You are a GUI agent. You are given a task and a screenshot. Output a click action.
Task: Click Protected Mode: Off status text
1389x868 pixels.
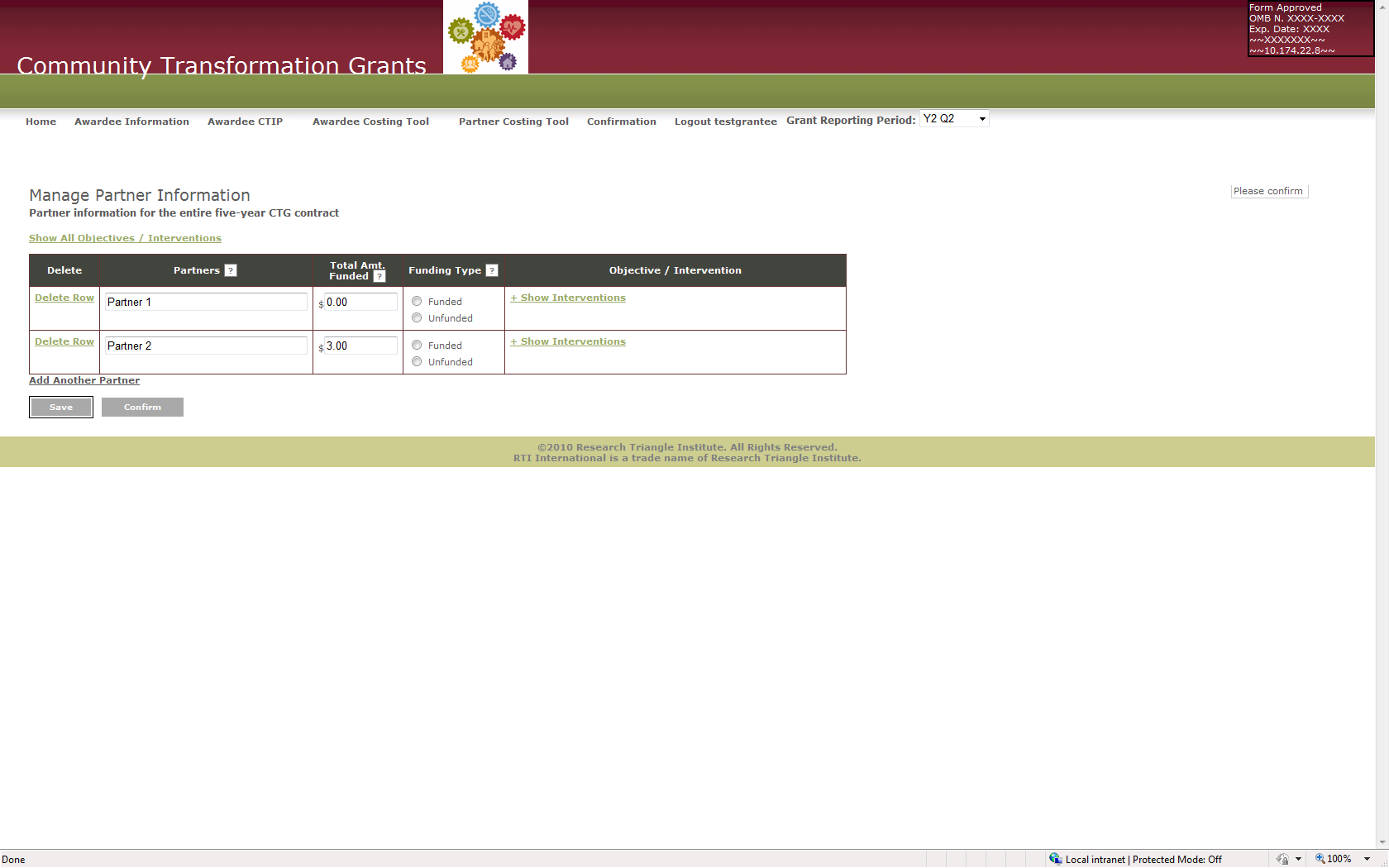tap(1177, 860)
